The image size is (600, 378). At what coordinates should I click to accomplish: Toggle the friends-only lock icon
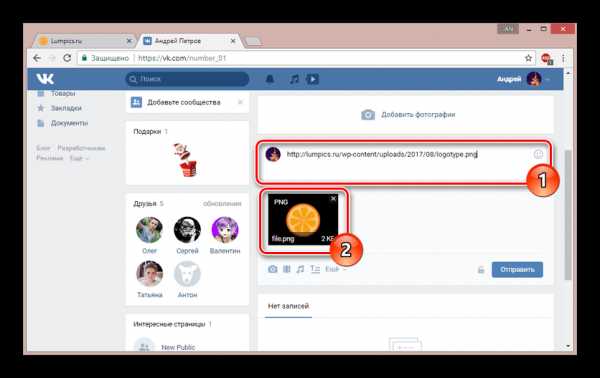[481, 270]
